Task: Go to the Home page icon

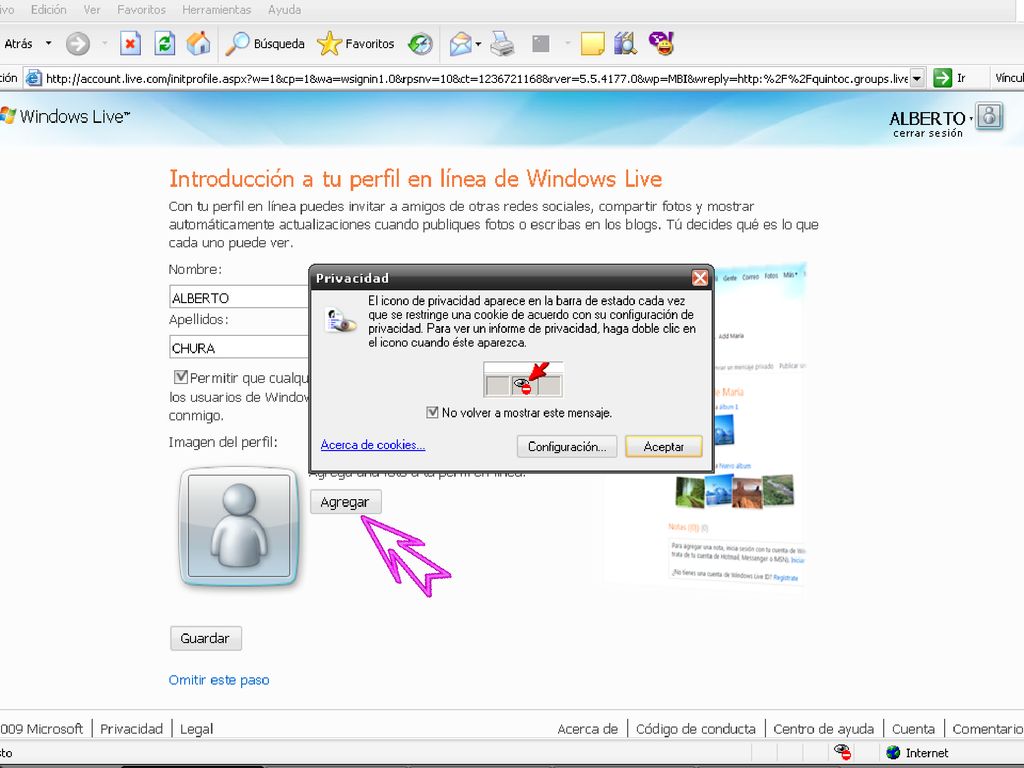Action: click(x=199, y=44)
